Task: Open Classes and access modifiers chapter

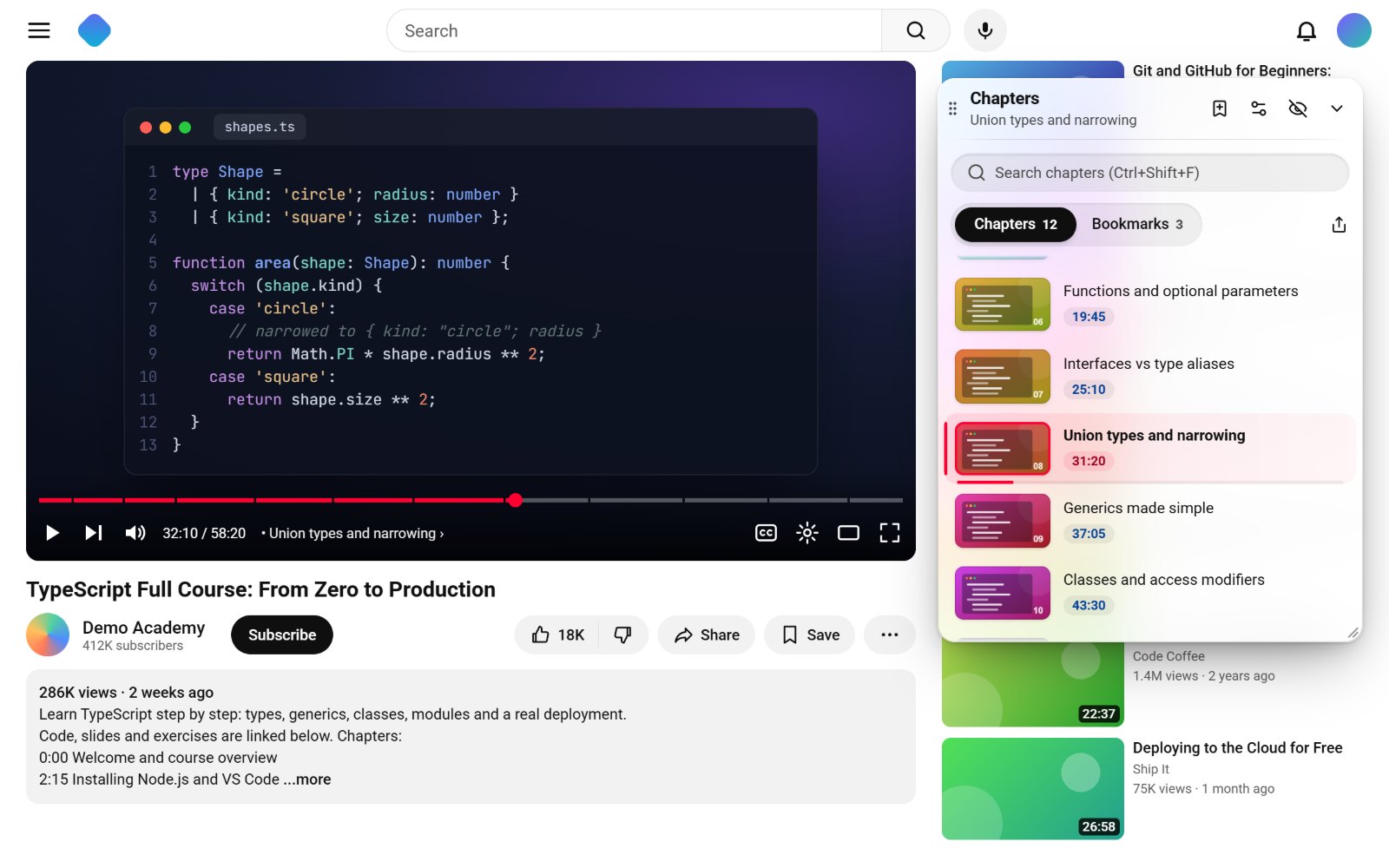Action: [1150, 593]
